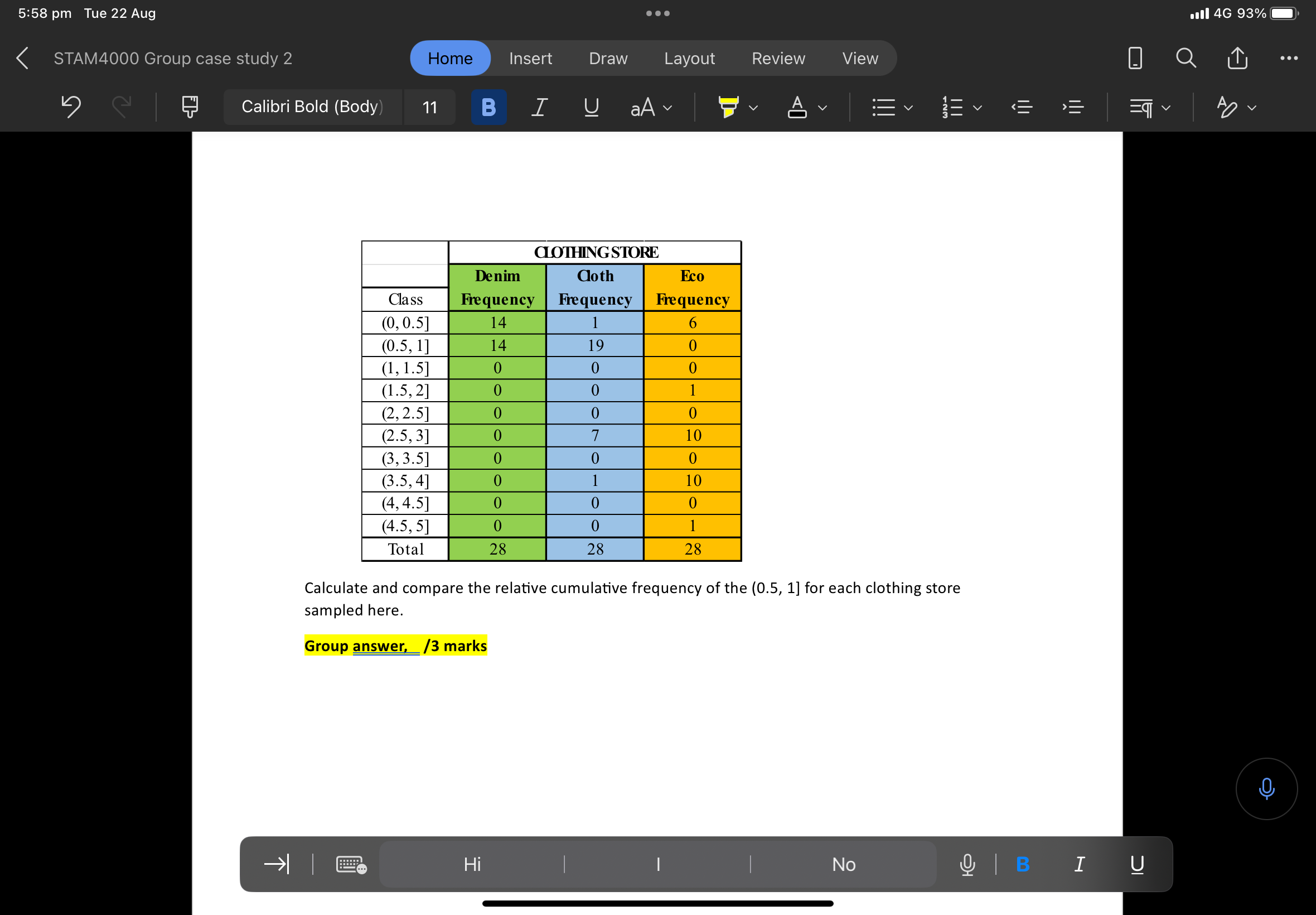Tap the Undo arrow icon

[x=71, y=107]
